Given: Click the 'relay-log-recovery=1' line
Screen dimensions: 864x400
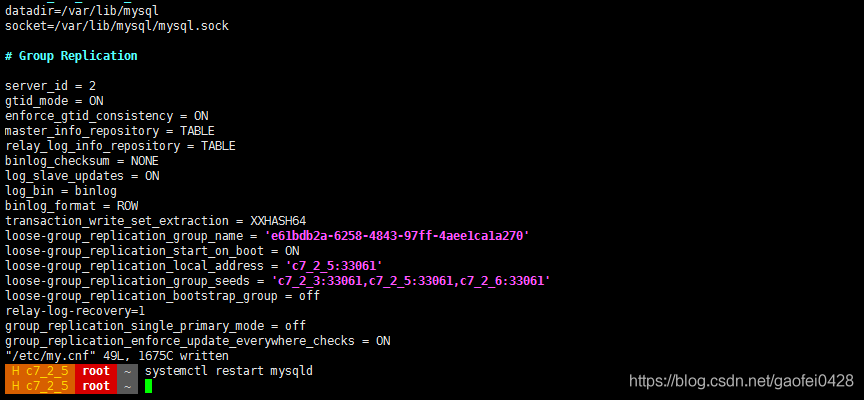Looking at the screenshot, I should pos(75,311).
